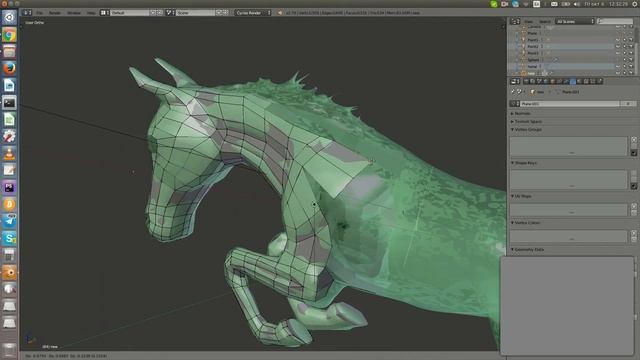Select the Modifiers properties tab icon
640x360 pixels.
[566, 81]
